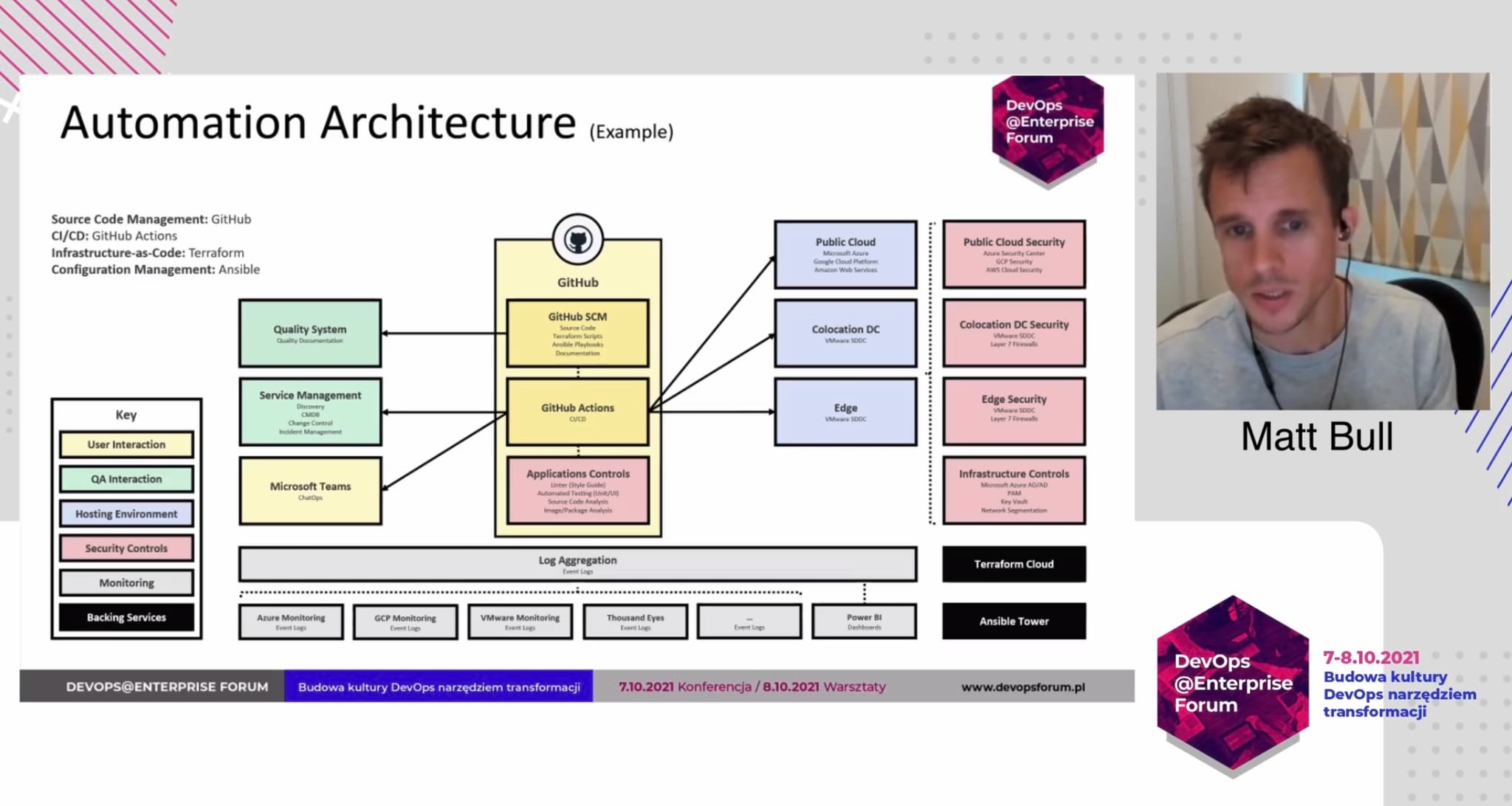Click the 'Public Cloud Security' box
1512x806 pixels.
point(1014,254)
